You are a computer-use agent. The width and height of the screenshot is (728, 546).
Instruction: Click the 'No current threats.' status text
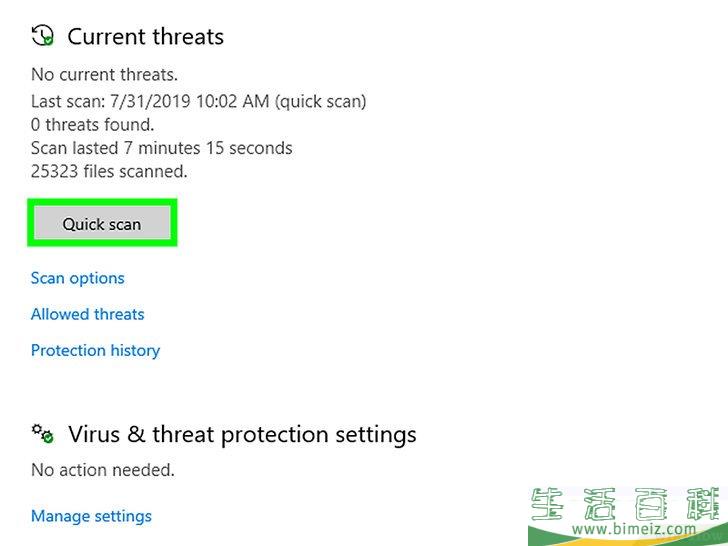point(104,75)
